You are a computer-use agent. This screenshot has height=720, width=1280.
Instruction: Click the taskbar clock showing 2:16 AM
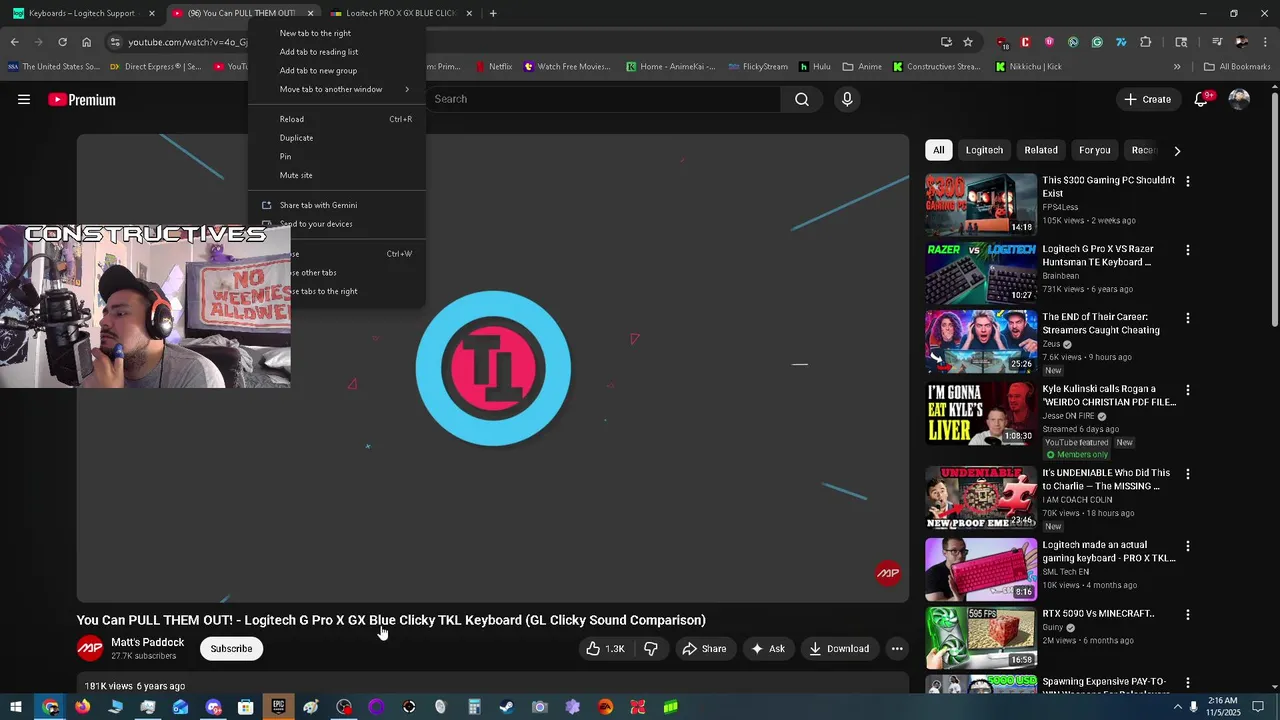(x=1222, y=707)
